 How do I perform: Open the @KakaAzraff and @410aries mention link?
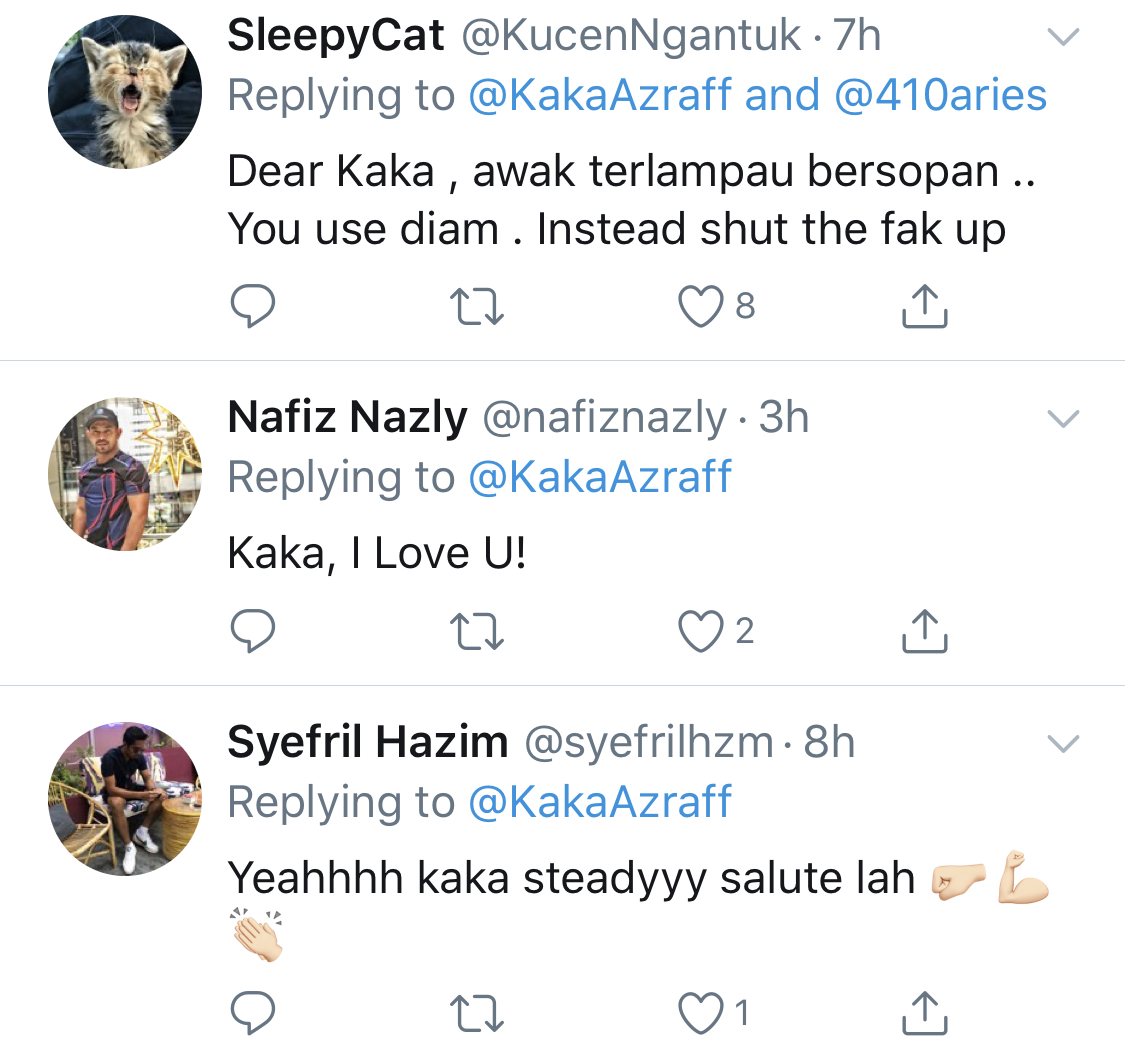click(757, 95)
